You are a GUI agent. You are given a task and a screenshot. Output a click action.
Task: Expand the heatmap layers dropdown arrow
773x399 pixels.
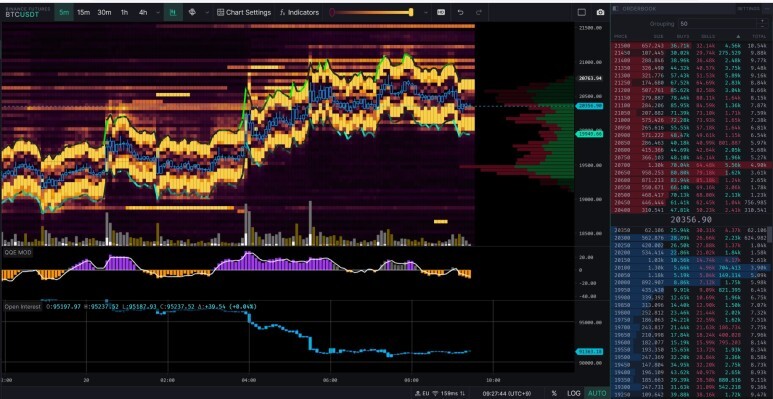click(x=207, y=12)
